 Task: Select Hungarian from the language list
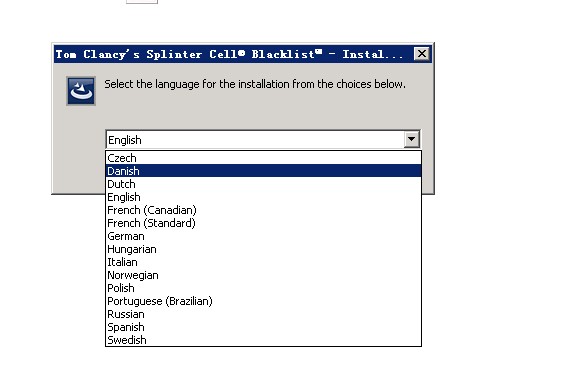tap(263, 249)
